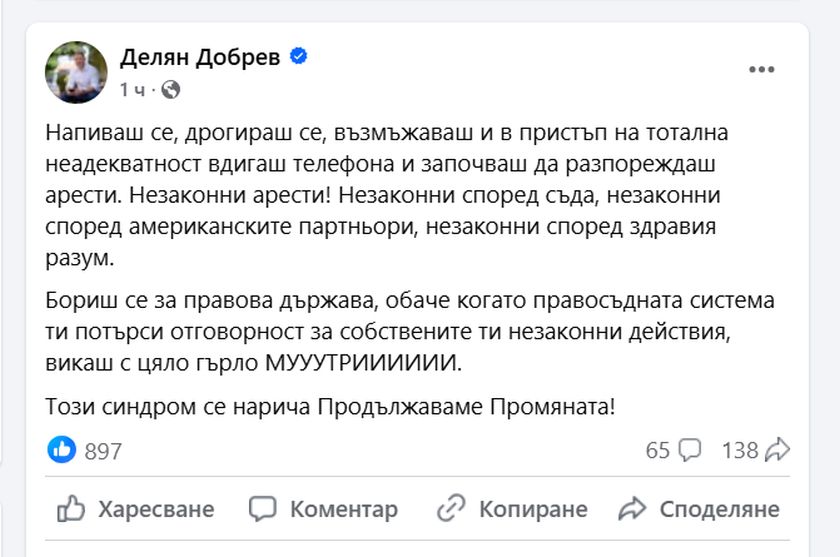Viewport: 840px width, 557px height.
Task: Click the share arrow icon beside 138
Action: point(777,450)
